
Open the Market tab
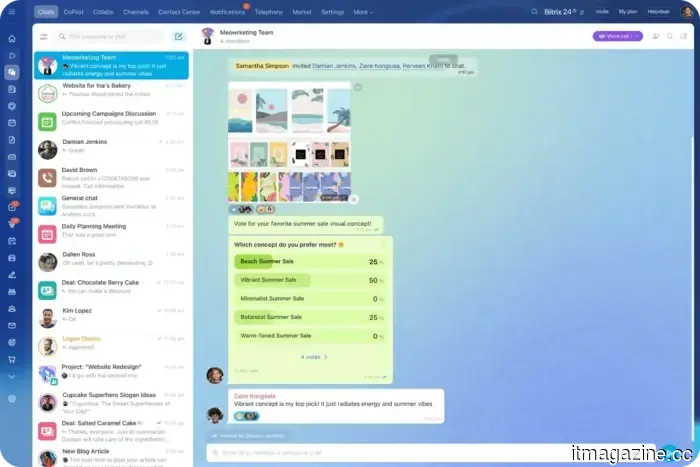click(x=302, y=12)
